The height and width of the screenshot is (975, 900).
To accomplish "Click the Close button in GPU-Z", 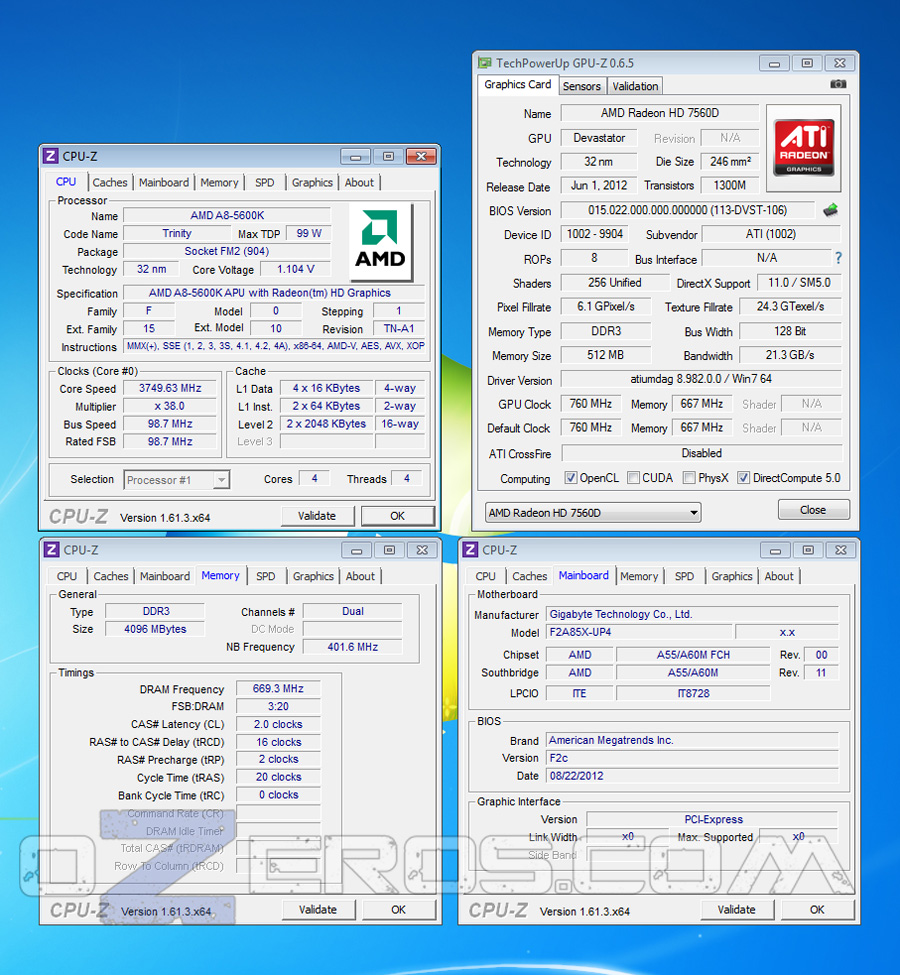I will point(814,510).
